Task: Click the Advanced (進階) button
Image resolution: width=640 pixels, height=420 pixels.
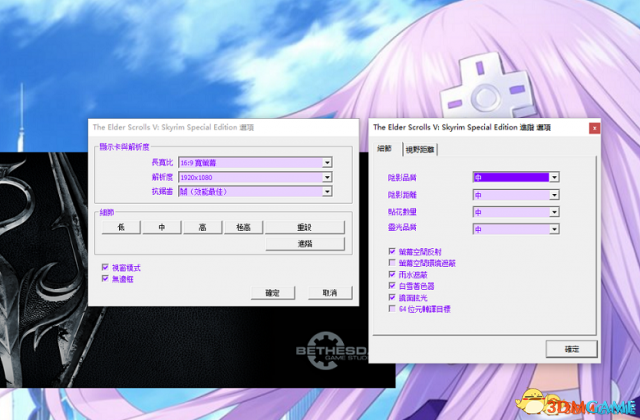Action: click(305, 244)
